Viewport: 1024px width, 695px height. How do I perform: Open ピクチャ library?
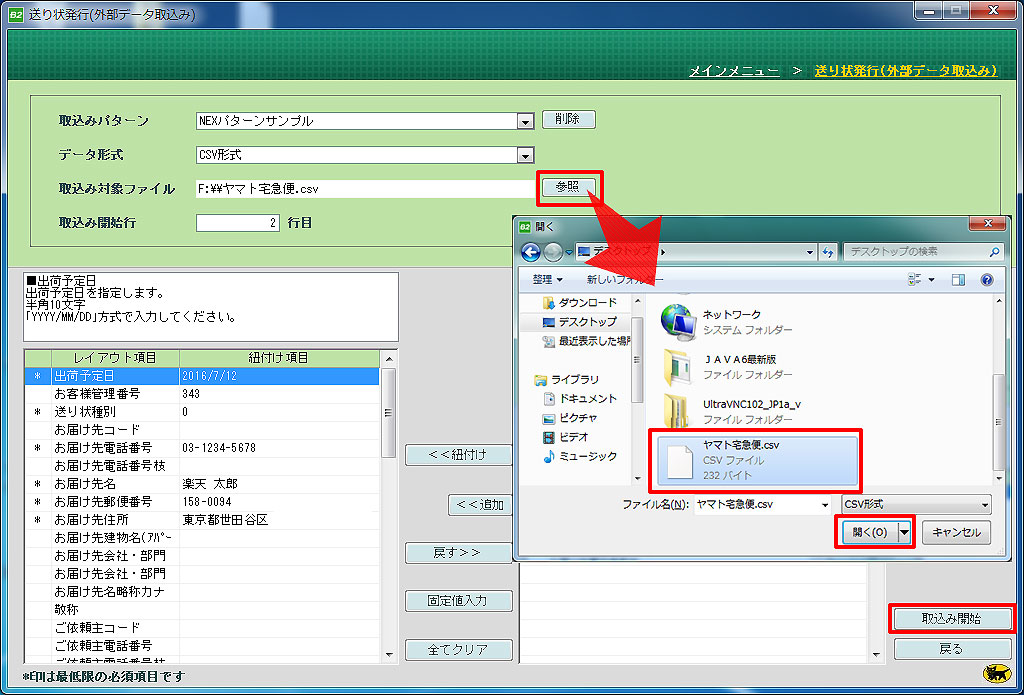click(x=569, y=418)
